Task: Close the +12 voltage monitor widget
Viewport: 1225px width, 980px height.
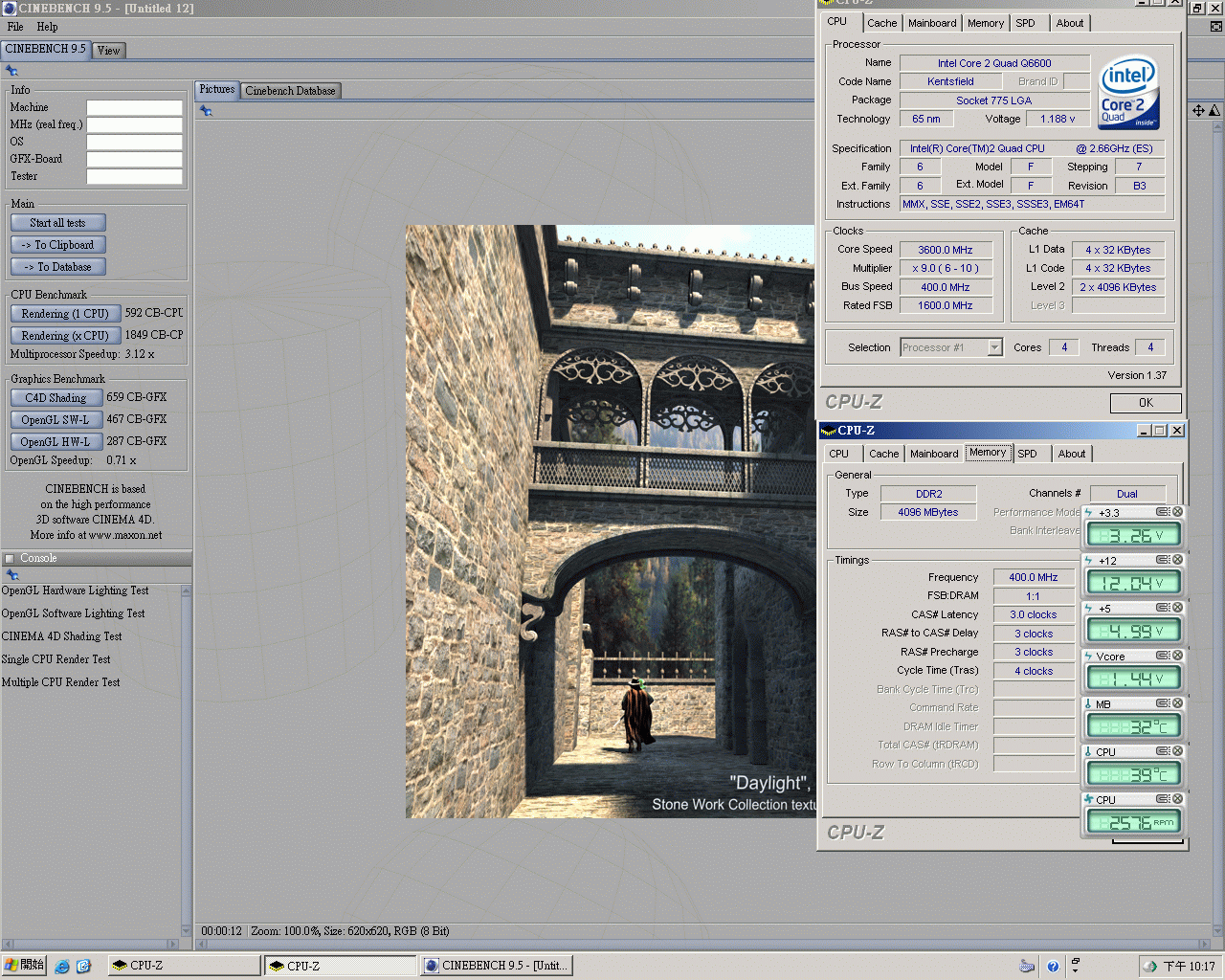Action: coord(1178,560)
